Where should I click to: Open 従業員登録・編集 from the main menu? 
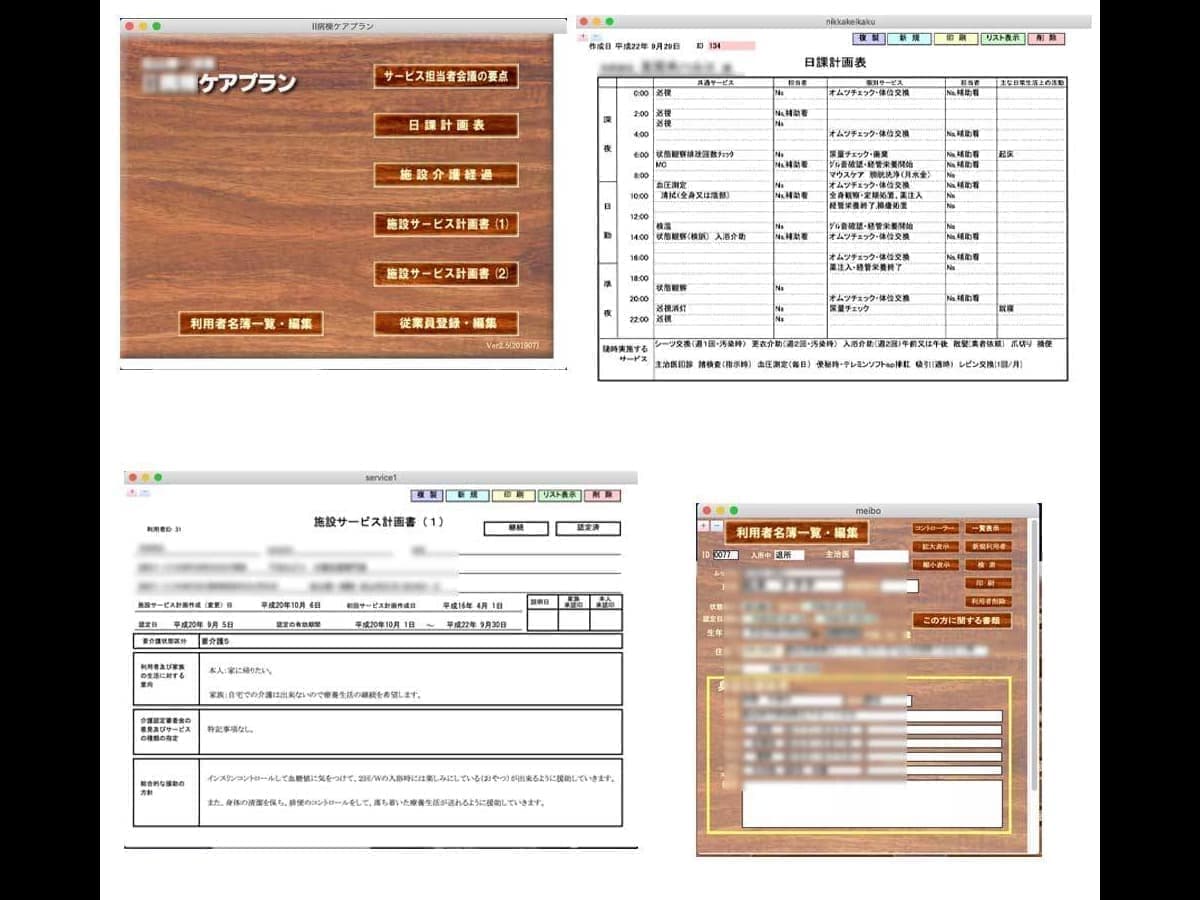coord(446,324)
